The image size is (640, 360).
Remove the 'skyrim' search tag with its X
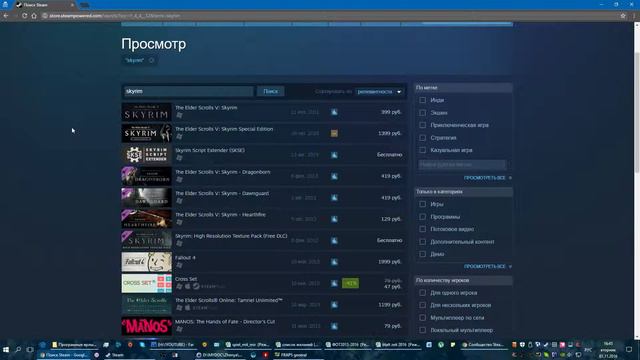(x=151, y=60)
